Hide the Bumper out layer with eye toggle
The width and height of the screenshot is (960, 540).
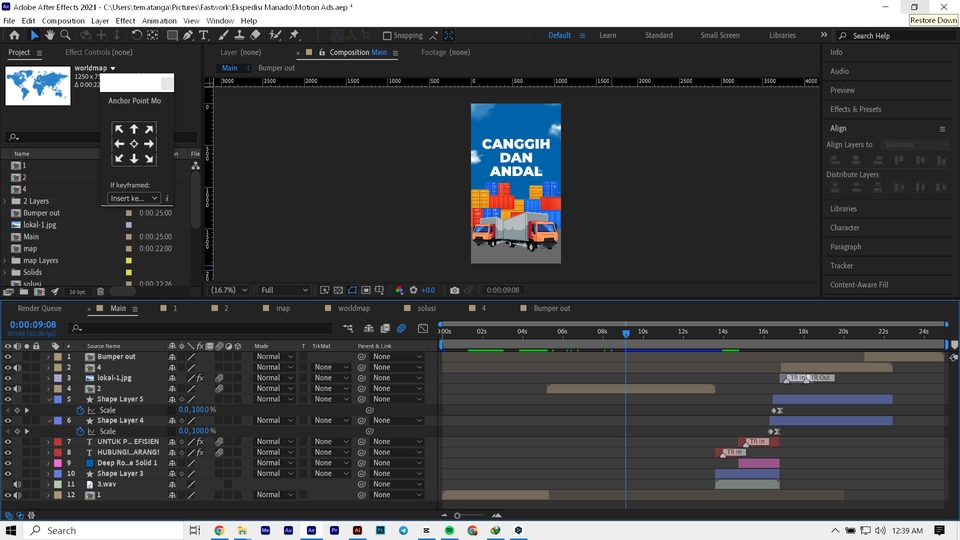[8, 357]
